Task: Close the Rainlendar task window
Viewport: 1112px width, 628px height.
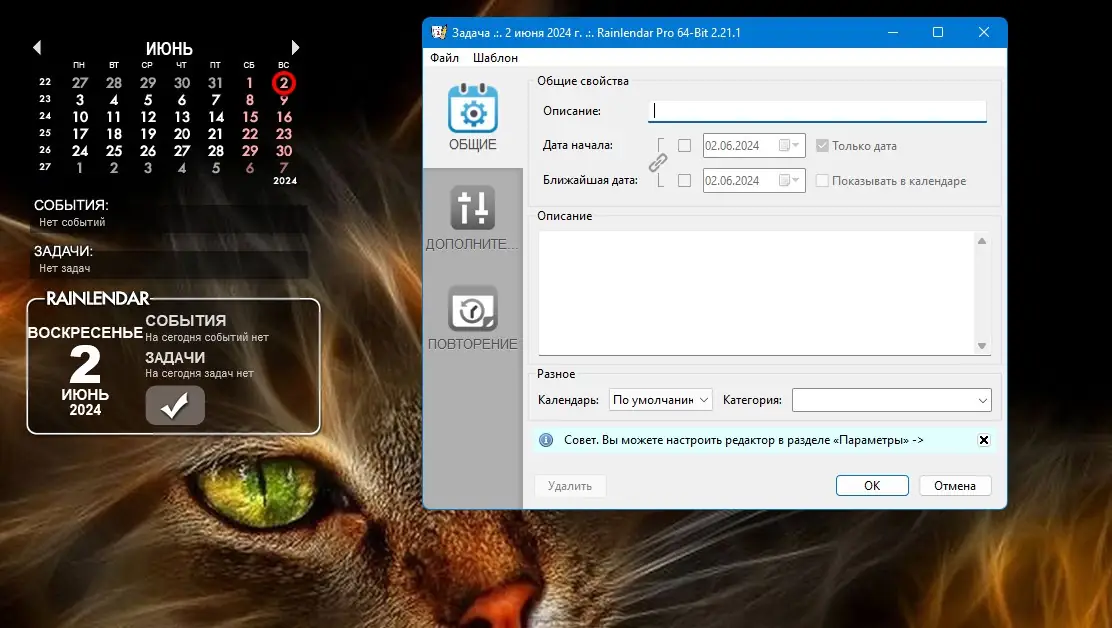Action: 984,33
